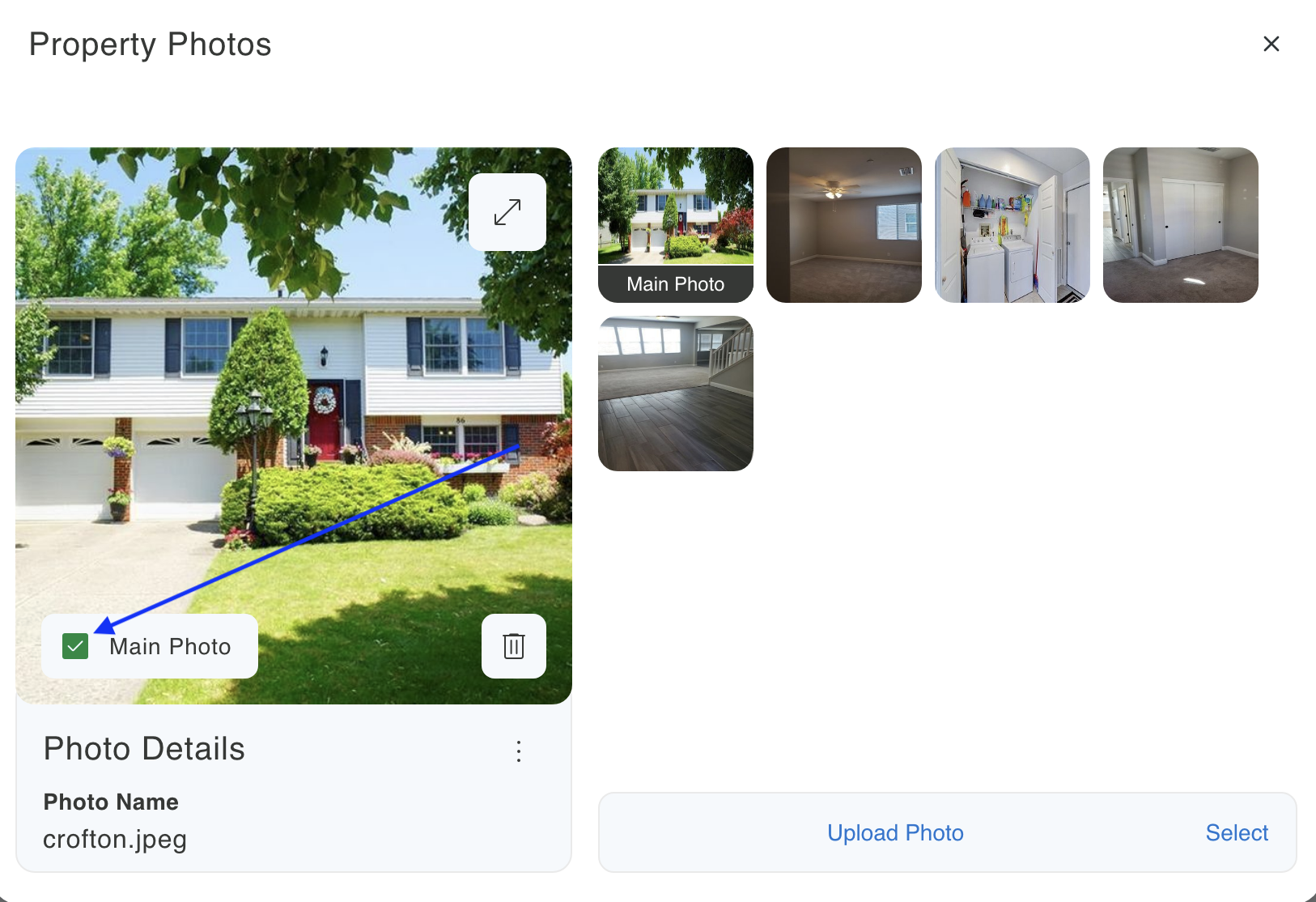The height and width of the screenshot is (902, 1316).
Task: Click the Photo Name label
Action: [111, 802]
